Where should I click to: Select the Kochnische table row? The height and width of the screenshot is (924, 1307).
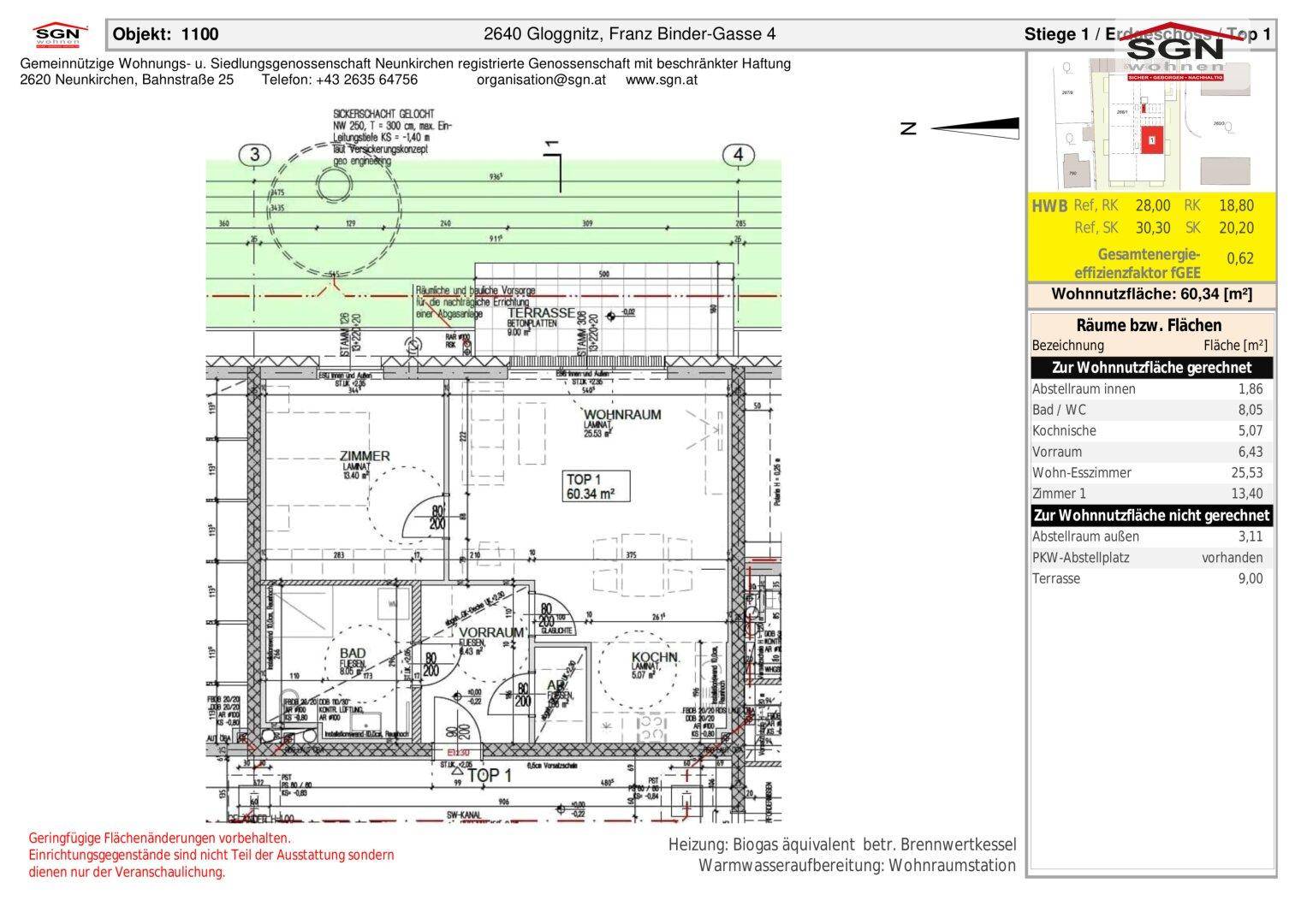pyautogui.click(x=1152, y=431)
